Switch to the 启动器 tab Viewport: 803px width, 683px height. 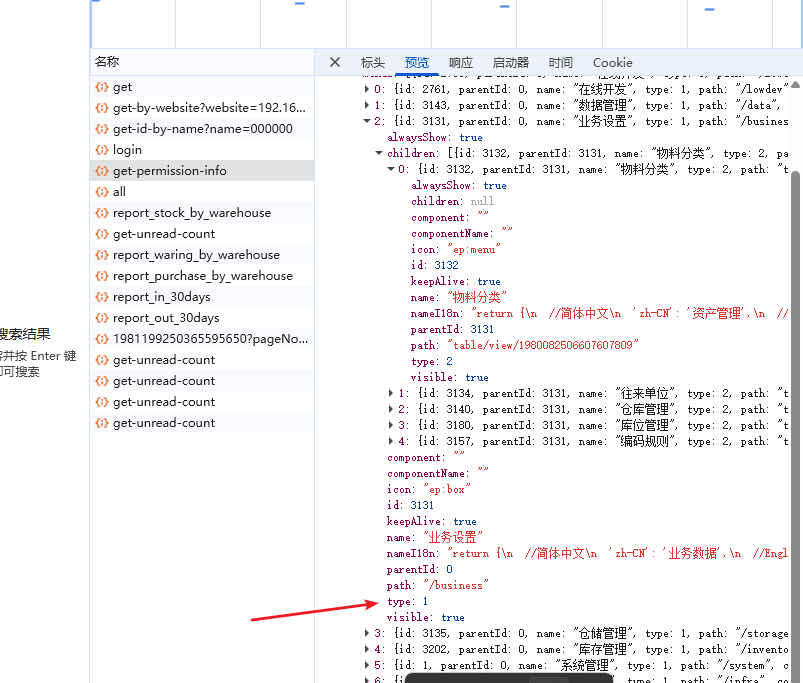511,62
